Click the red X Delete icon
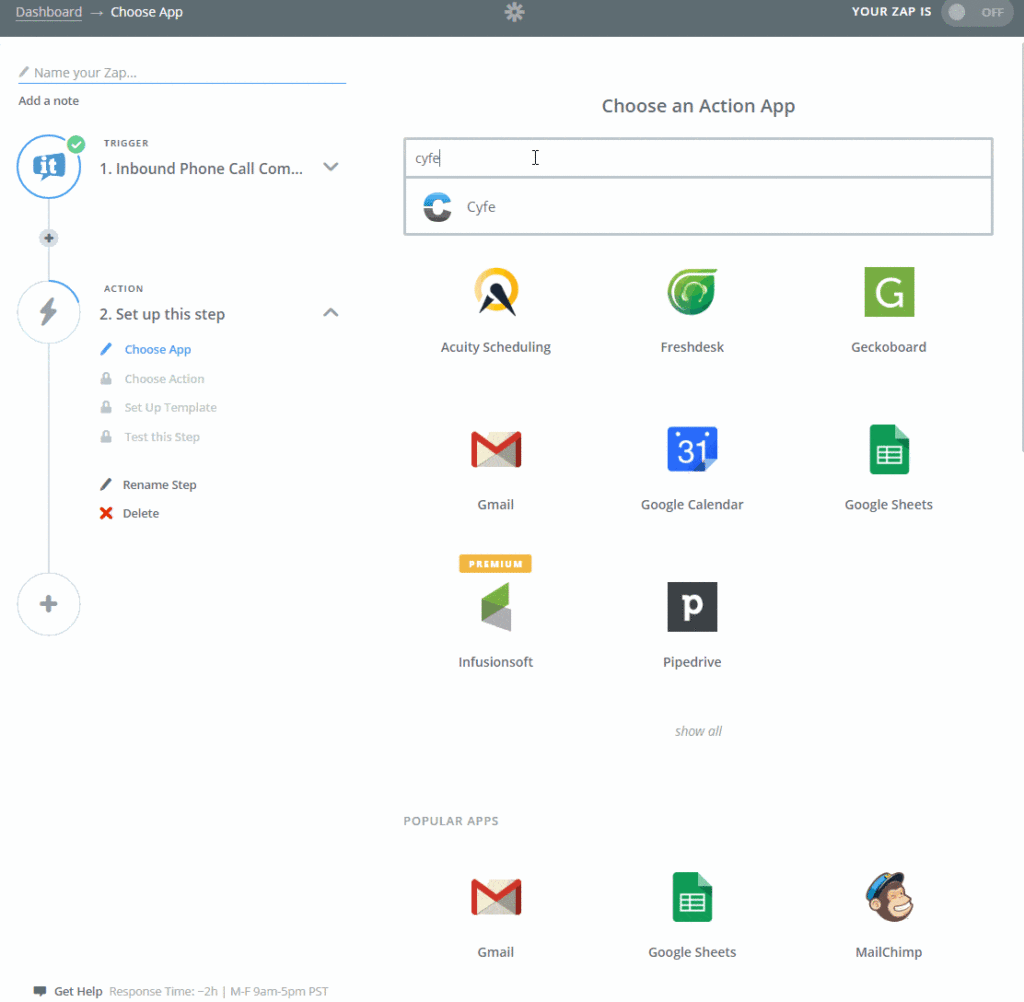Viewport: 1024px width, 1002px height. click(x=106, y=513)
